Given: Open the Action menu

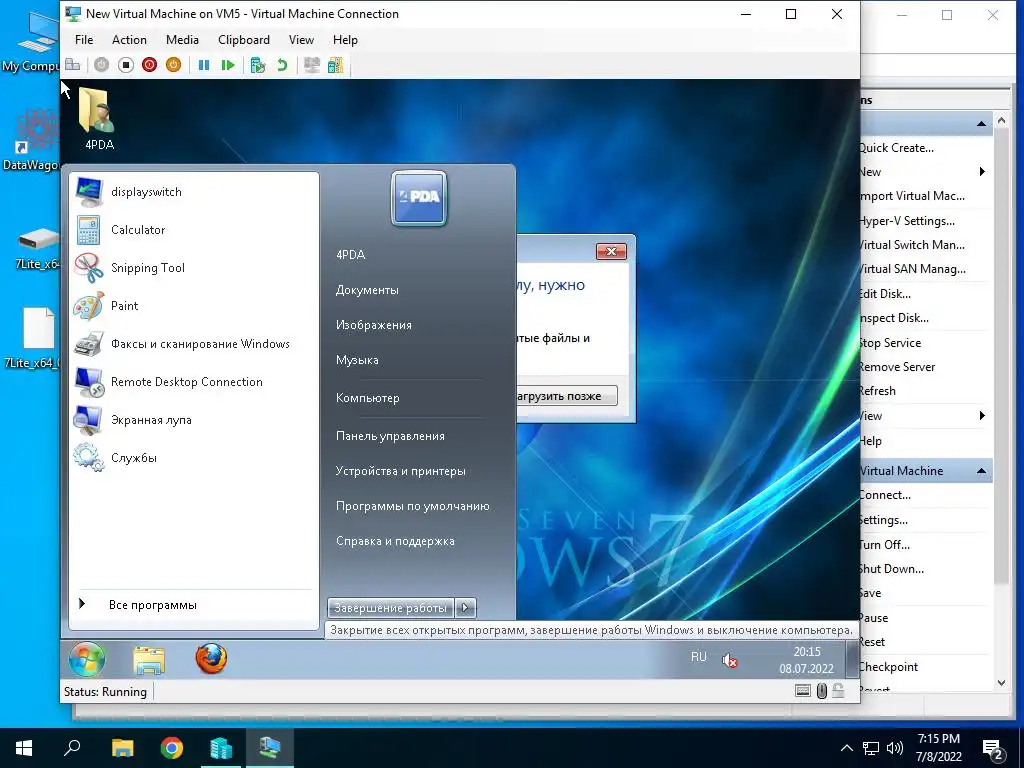Looking at the screenshot, I should pyautogui.click(x=129, y=40).
